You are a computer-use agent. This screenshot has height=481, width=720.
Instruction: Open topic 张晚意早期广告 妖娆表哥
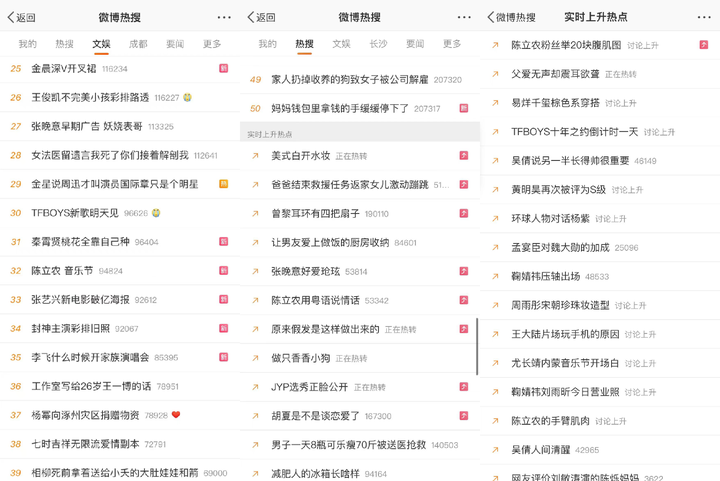pyautogui.click(x=87, y=126)
